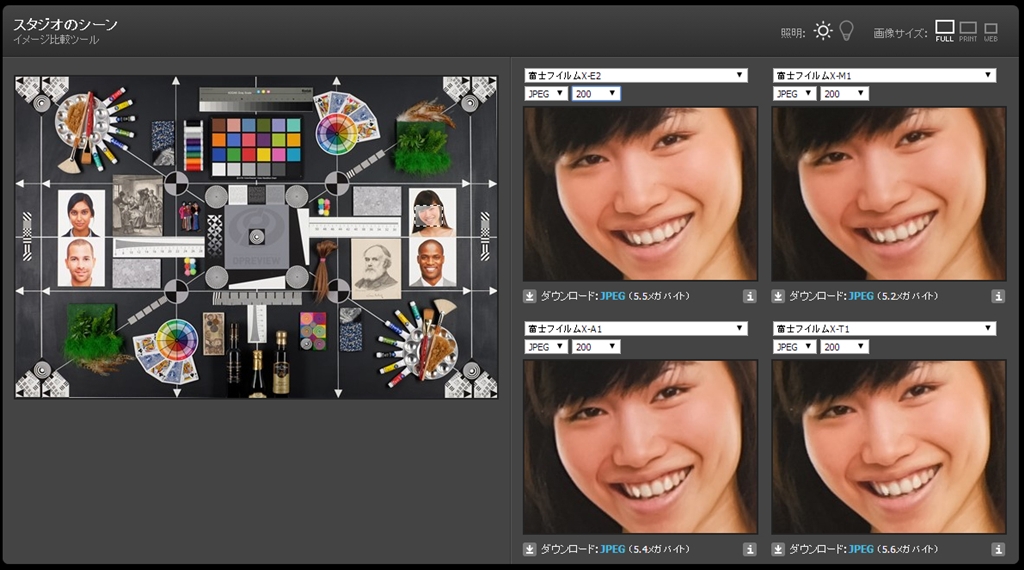Download the 5.6 MB JPEG link
1024x570 pixels.
tap(861, 550)
